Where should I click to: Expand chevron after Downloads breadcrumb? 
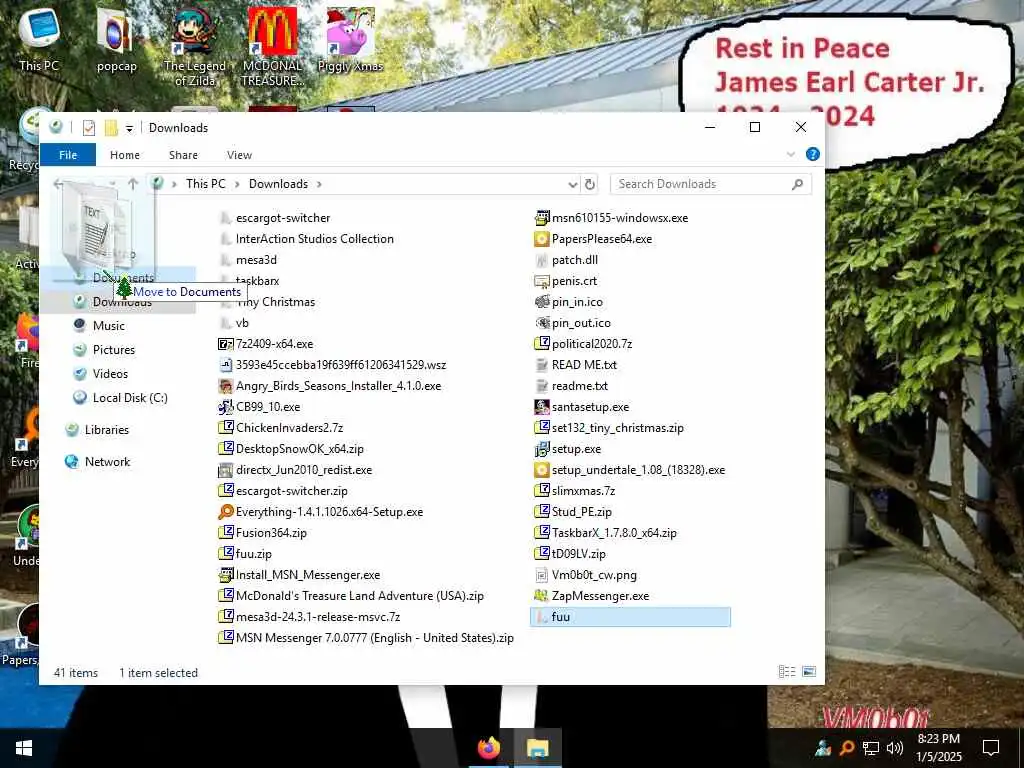(x=319, y=184)
